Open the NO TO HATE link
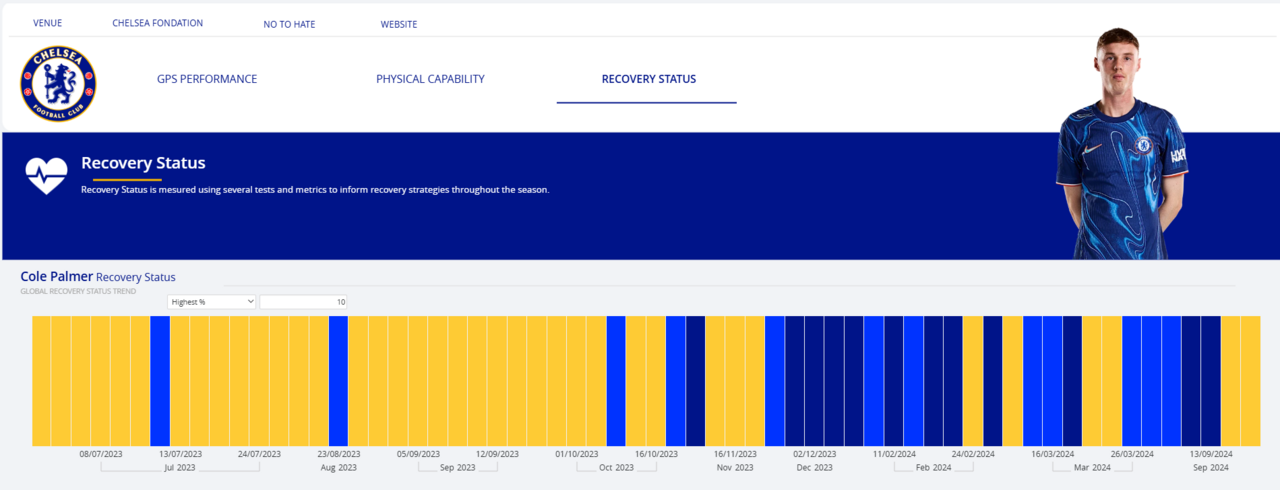This screenshot has height=490, width=1280. click(289, 24)
